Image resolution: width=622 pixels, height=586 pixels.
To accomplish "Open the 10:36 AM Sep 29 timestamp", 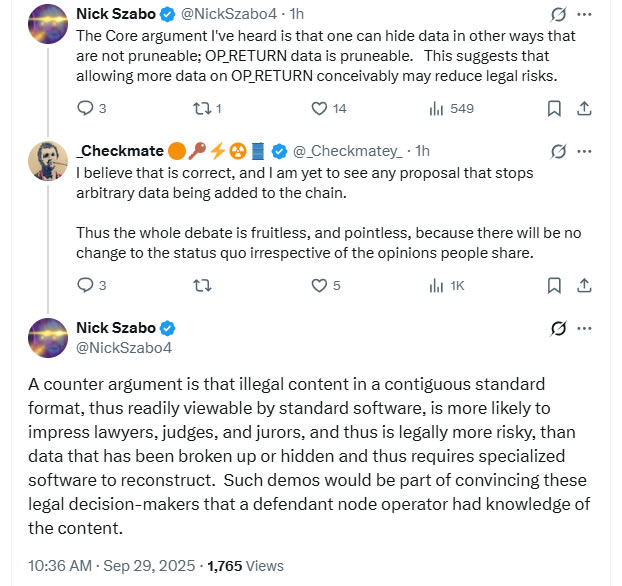I will [x=102, y=565].
